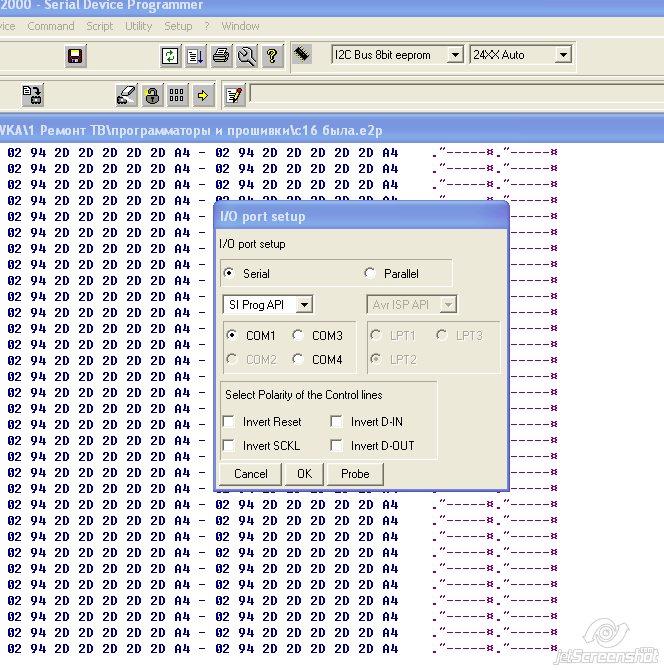Enable the Invert SCKL checkbox

pos(229,446)
